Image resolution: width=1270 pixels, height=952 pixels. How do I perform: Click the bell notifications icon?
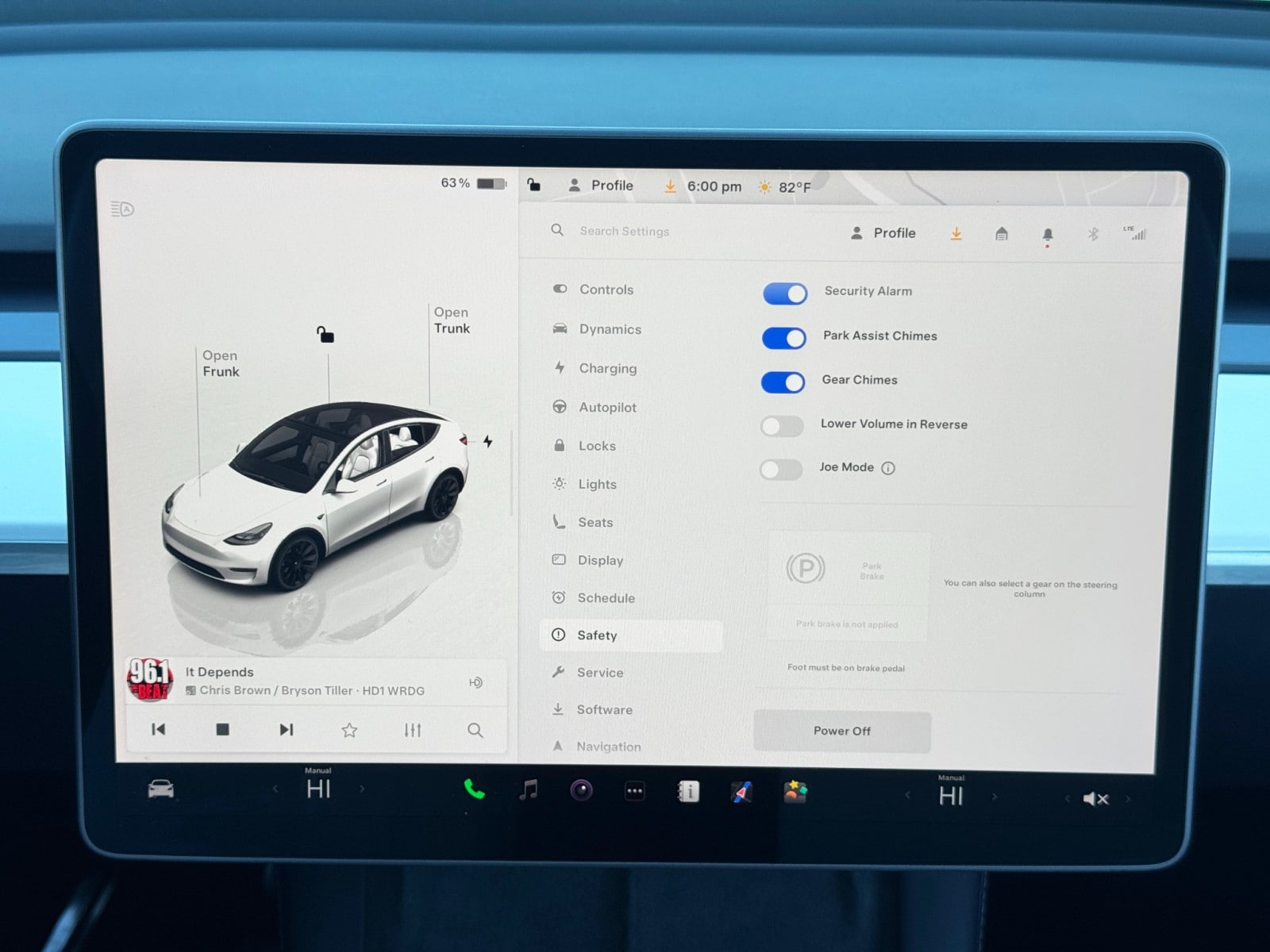point(1047,235)
